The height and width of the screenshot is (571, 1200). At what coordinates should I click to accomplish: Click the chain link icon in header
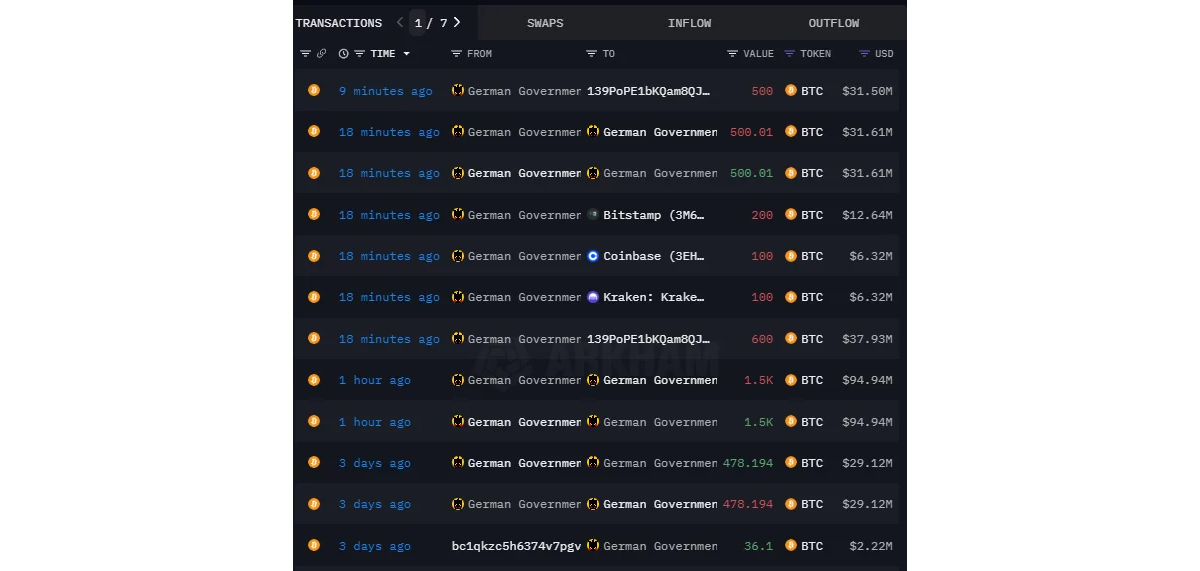click(x=322, y=54)
